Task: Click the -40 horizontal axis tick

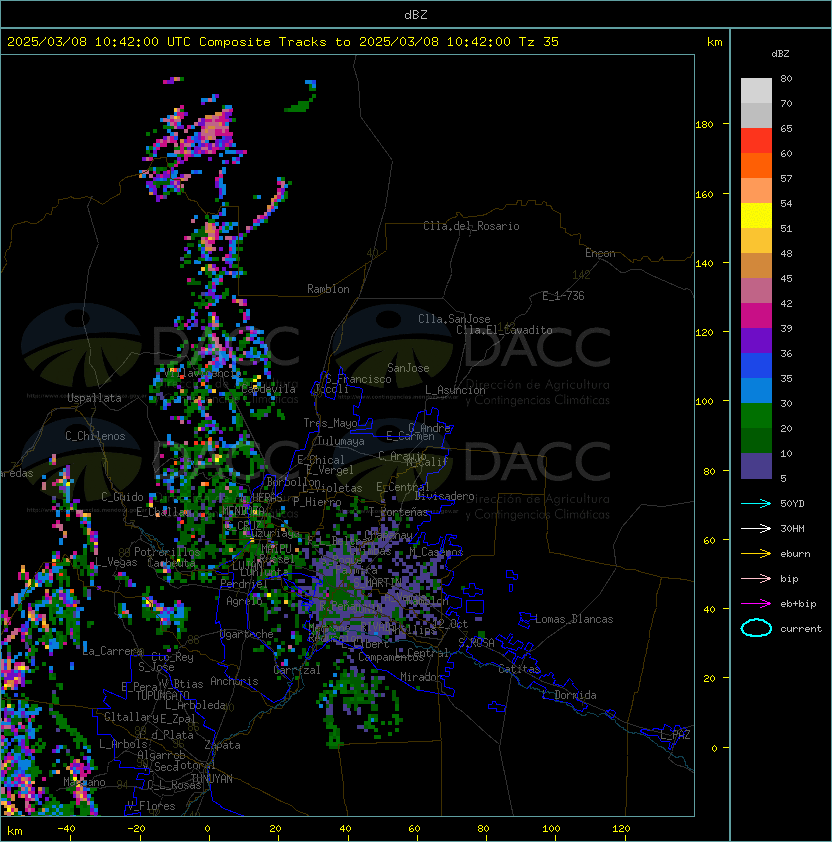Action: click(x=66, y=829)
